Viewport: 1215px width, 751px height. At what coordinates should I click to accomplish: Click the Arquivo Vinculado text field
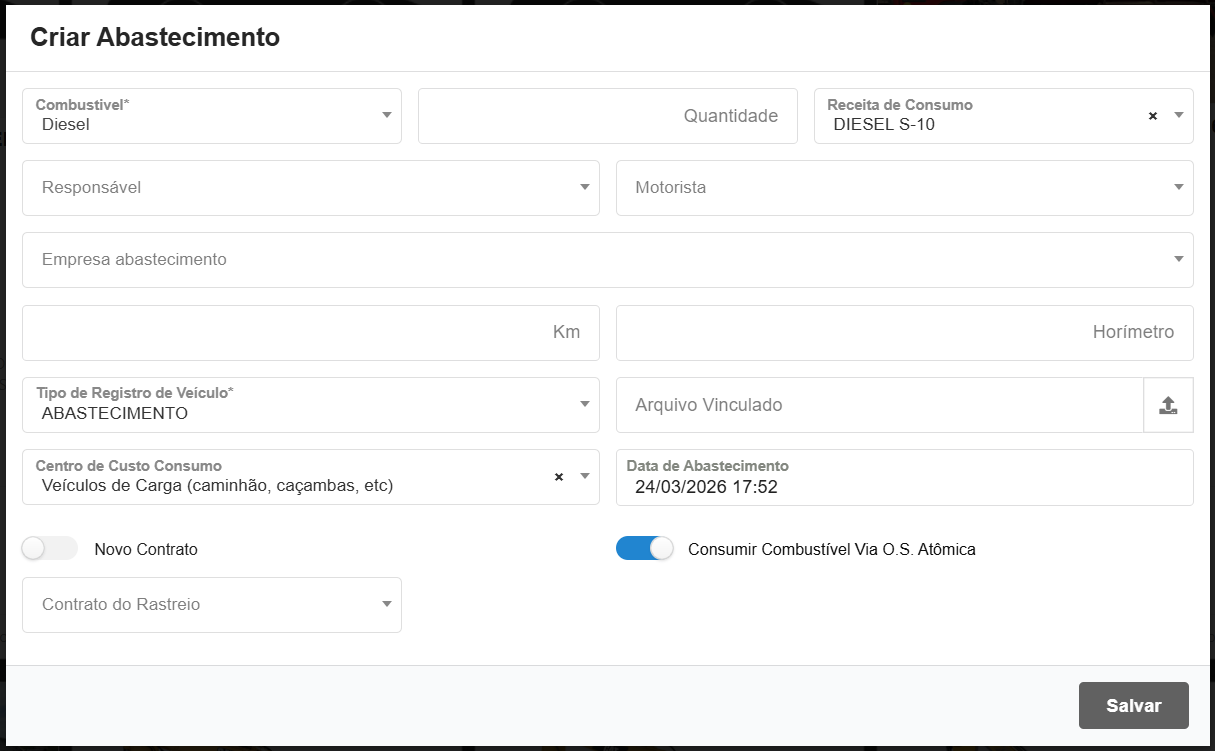click(879, 405)
